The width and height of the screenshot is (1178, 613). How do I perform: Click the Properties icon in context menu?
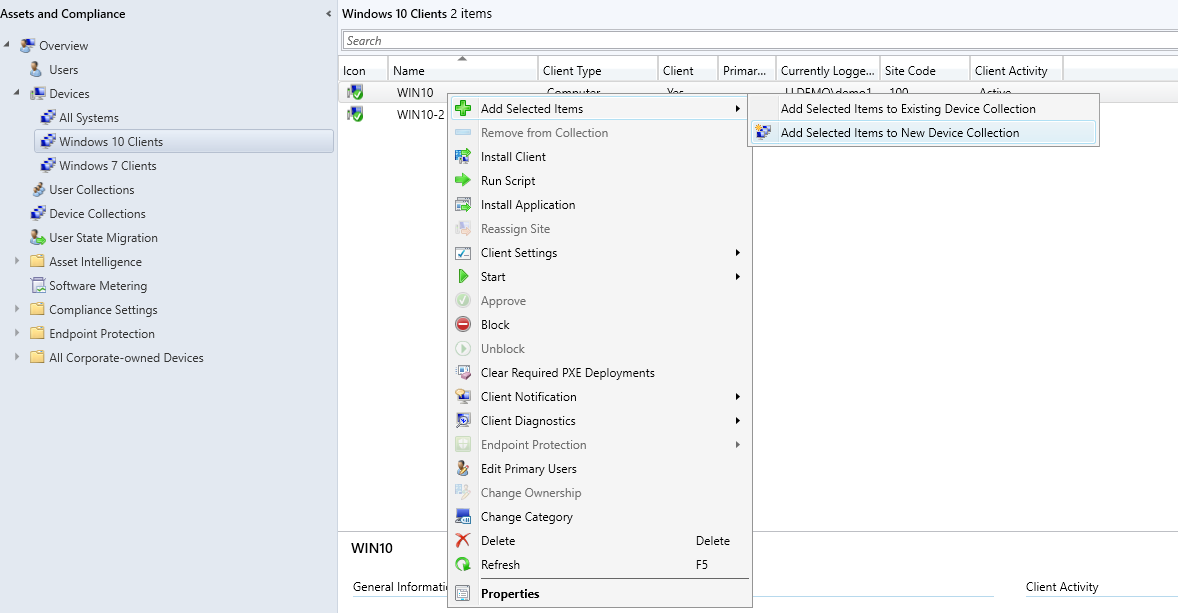point(463,593)
